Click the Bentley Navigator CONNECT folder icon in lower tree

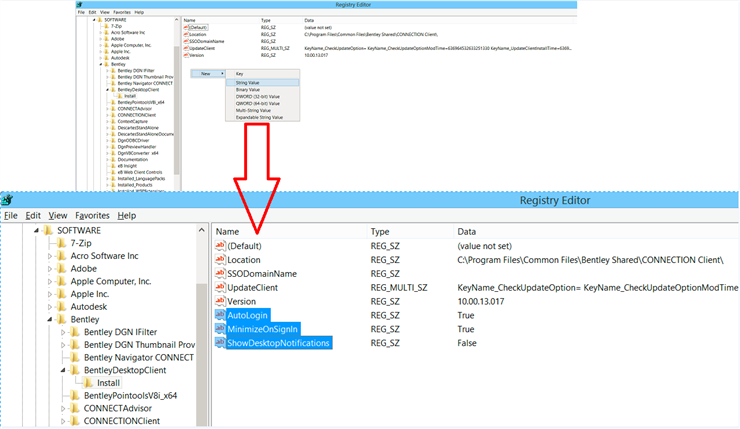pyautogui.click(x=75, y=357)
